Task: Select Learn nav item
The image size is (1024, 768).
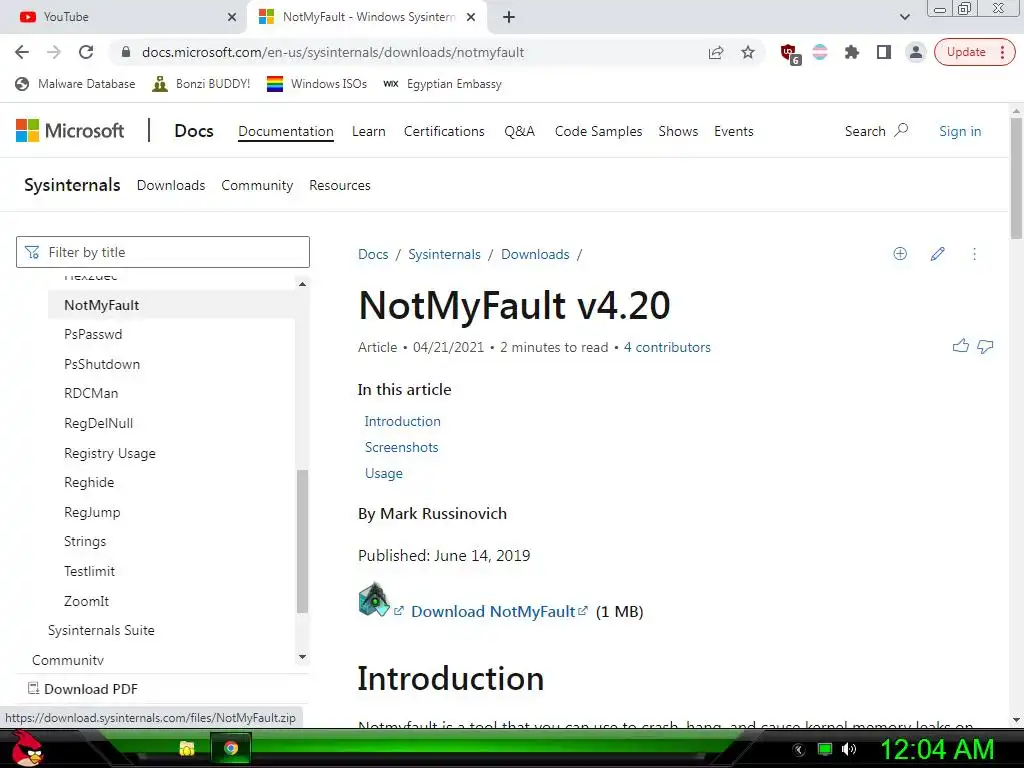Action: coord(368,131)
